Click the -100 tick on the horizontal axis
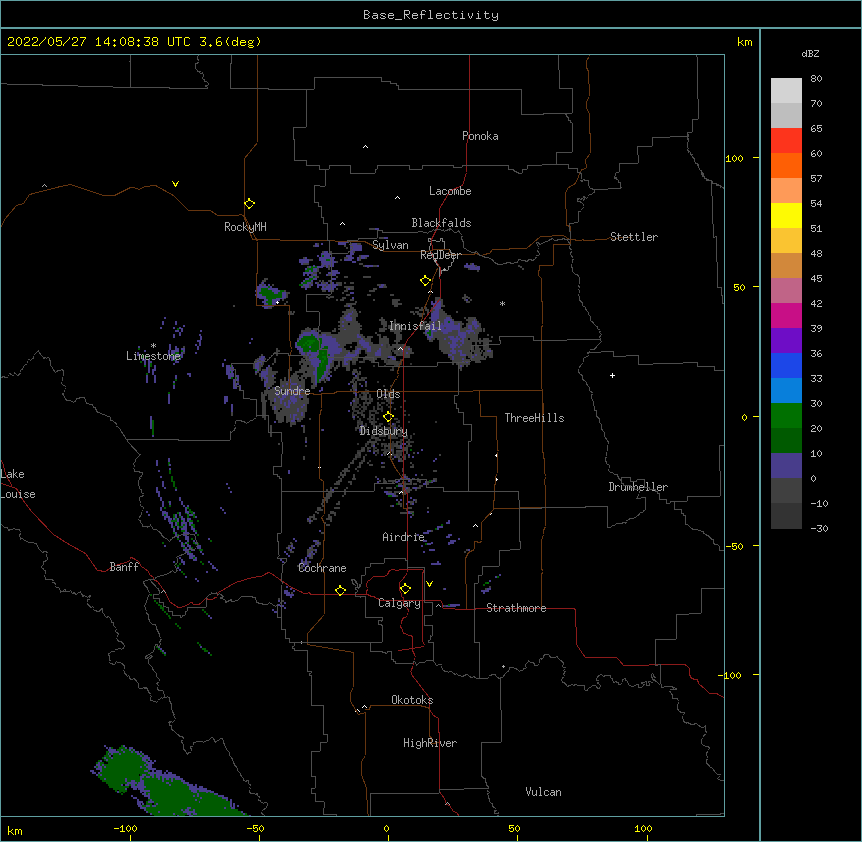The height and width of the screenshot is (842, 862). click(125, 828)
